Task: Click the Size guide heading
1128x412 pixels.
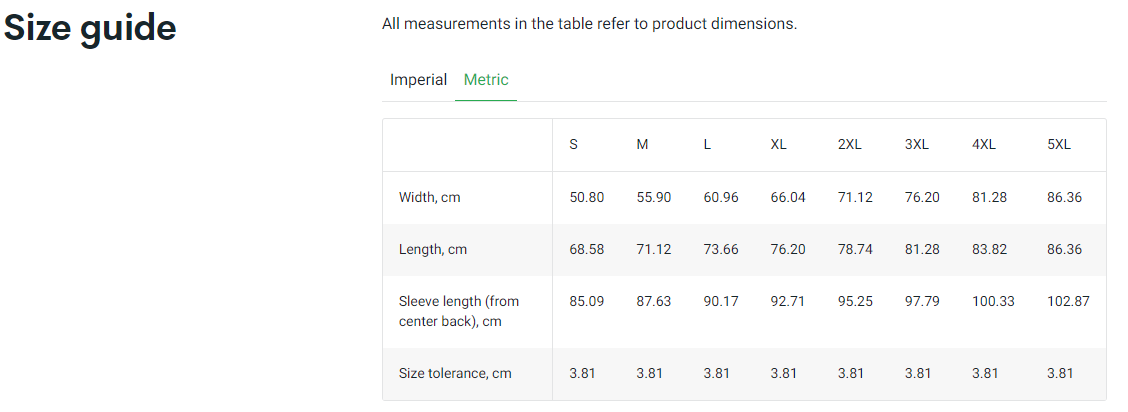Action: 90,27
